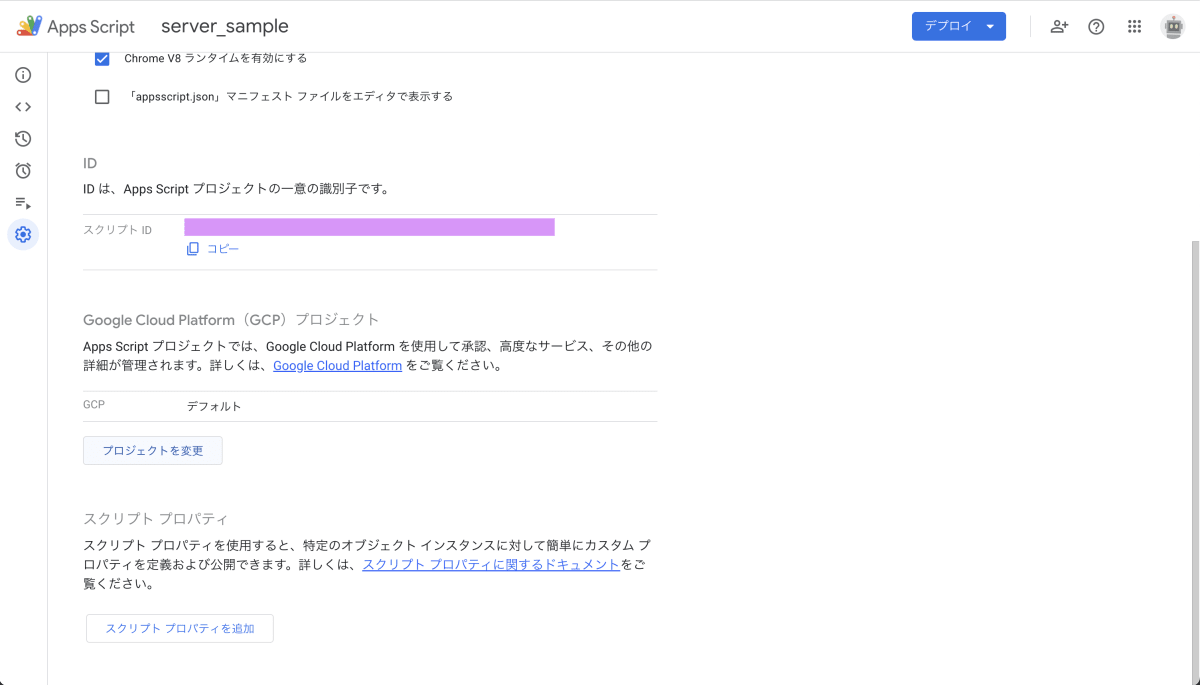Click the share project add-person icon
Viewport: 1200px width, 685px height.
coord(1059,27)
